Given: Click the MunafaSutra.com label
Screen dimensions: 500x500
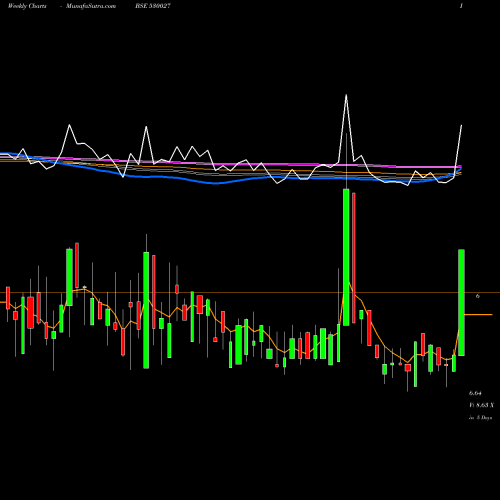Looking at the screenshot, I should coord(91,6).
